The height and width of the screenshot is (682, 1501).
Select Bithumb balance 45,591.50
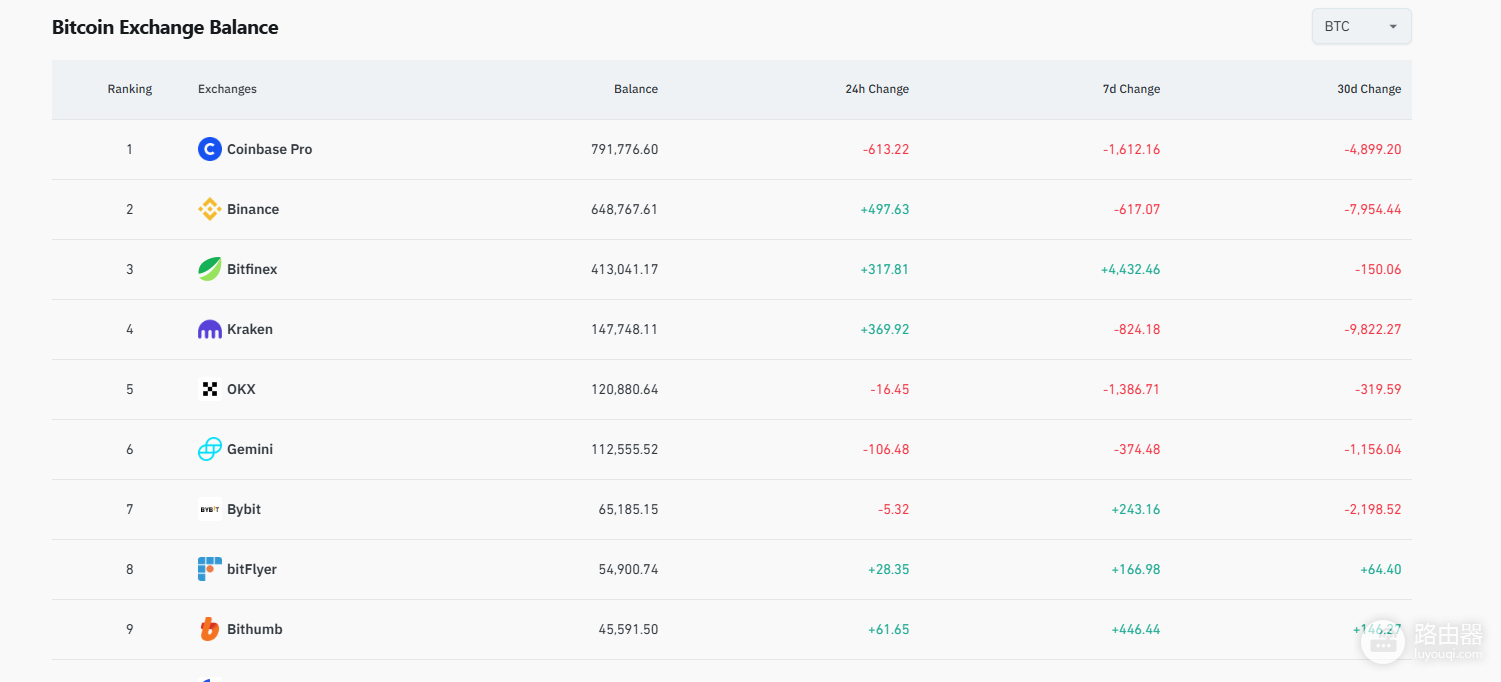click(x=629, y=629)
